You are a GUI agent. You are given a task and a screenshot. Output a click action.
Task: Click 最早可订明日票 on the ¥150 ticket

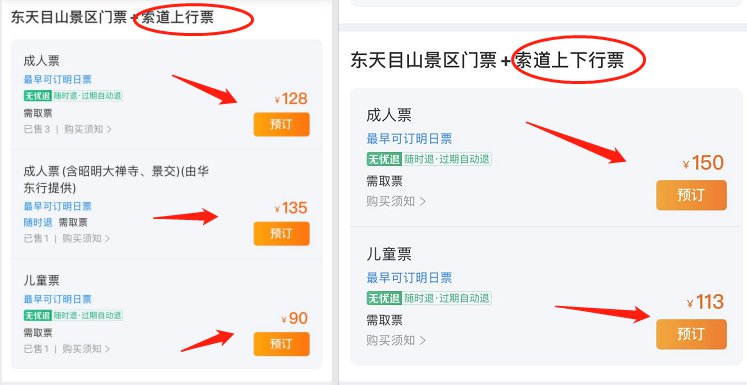pyautogui.click(x=409, y=139)
